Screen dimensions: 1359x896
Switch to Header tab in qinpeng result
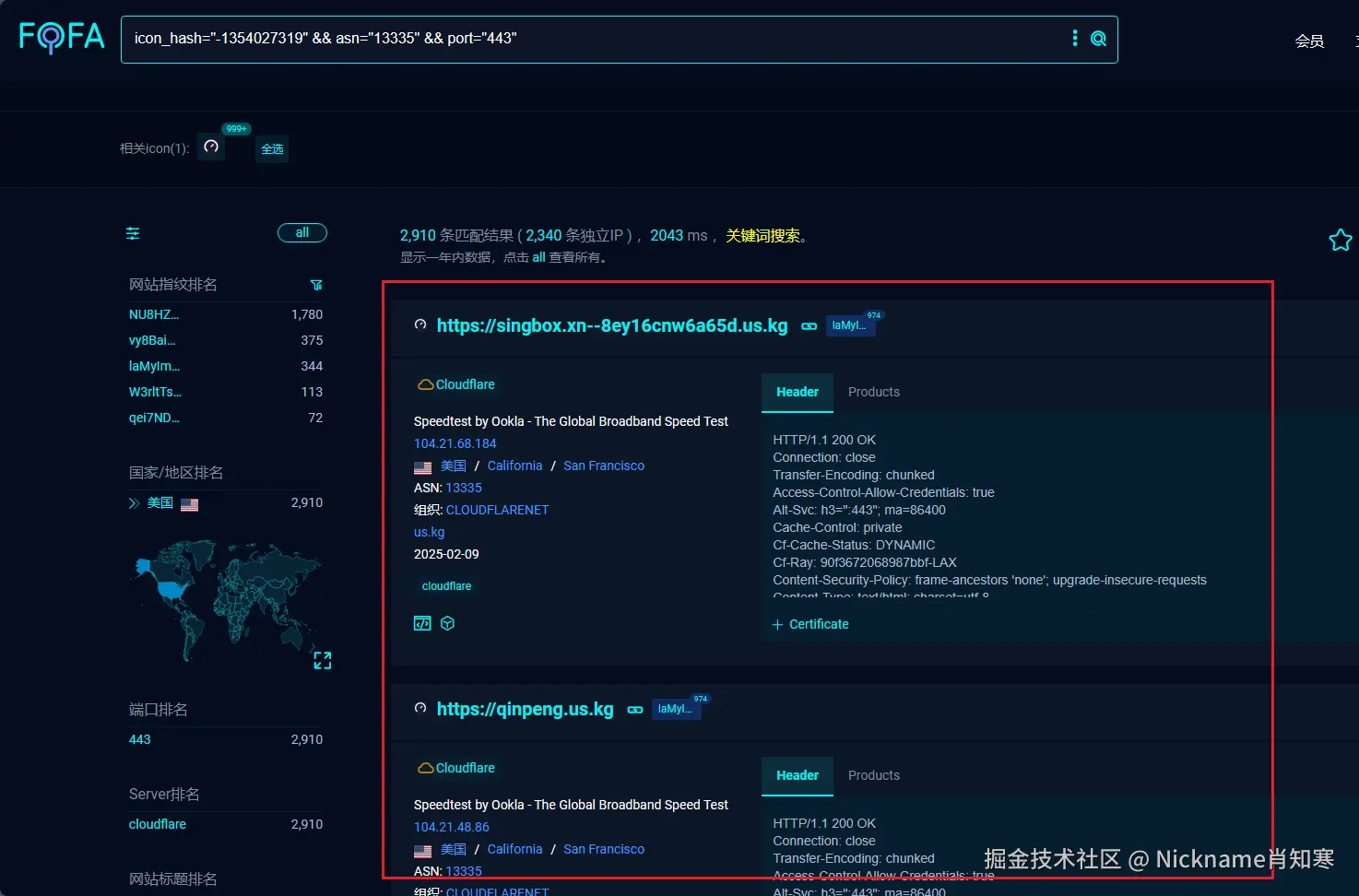click(x=798, y=775)
